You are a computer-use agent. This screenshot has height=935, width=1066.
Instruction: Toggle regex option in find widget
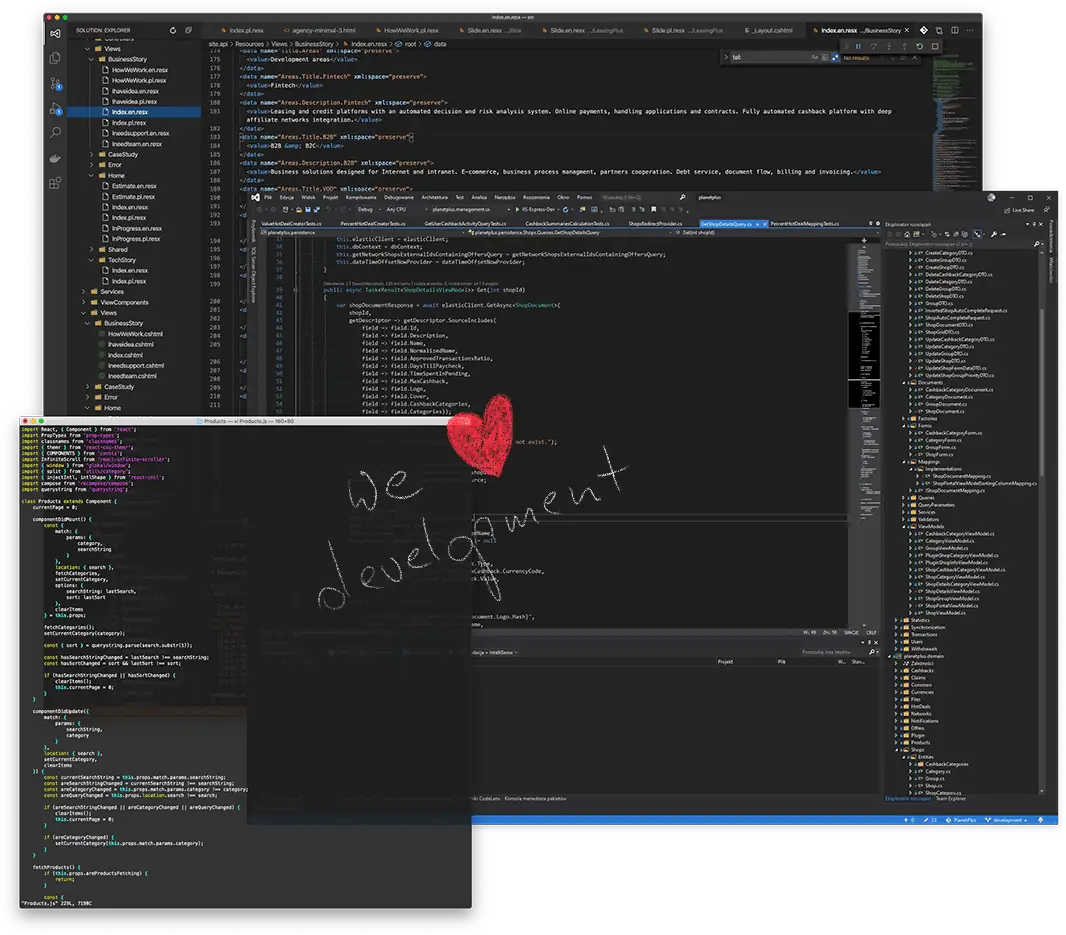coord(835,58)
